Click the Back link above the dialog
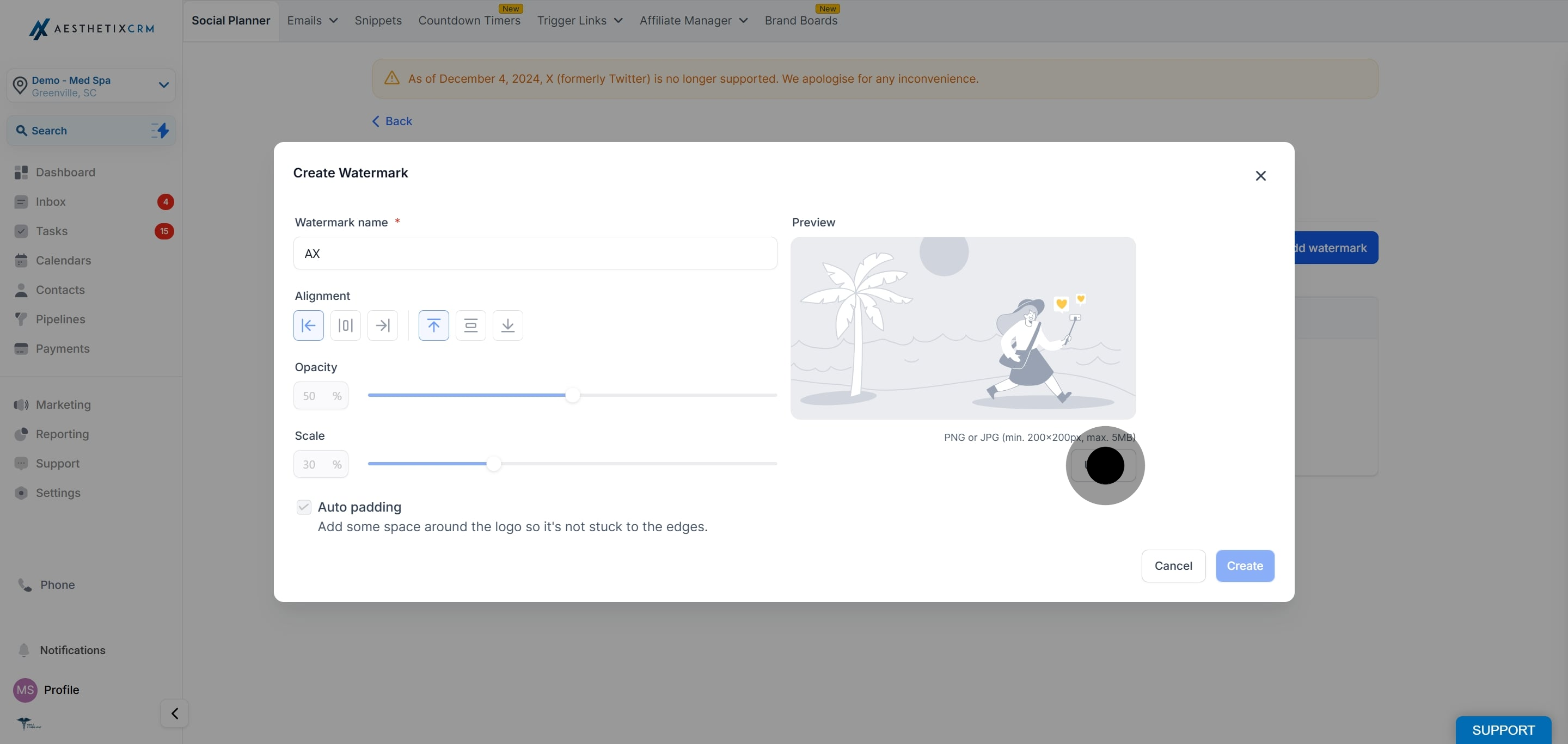This screenshot has width=1568, height=744. coord(392,121)
